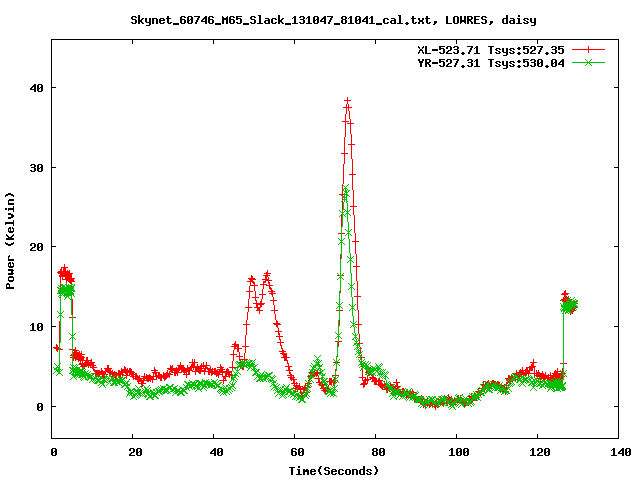
Task: Click the red line sample in the legend
Action: [588, 50]
